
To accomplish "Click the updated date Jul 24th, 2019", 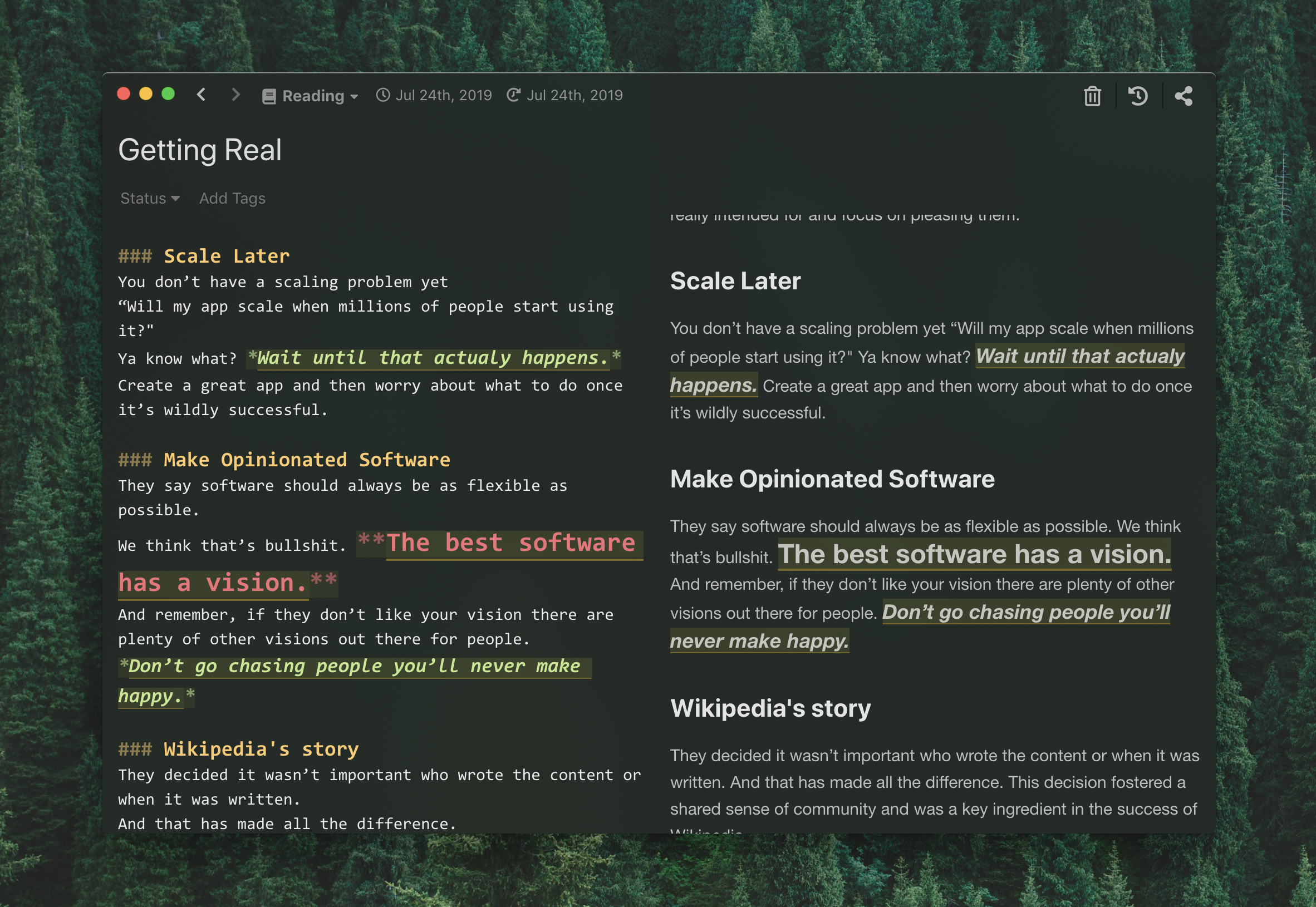I will click(x=574, y=95).
